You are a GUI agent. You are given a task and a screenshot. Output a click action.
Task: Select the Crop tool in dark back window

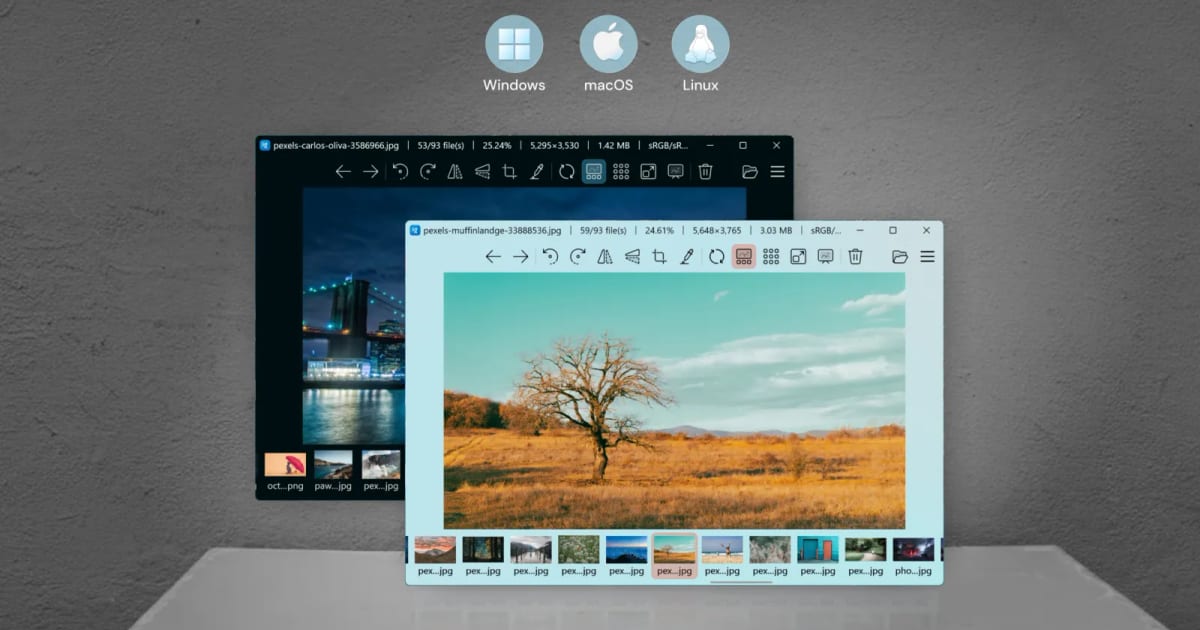(509, 172)
